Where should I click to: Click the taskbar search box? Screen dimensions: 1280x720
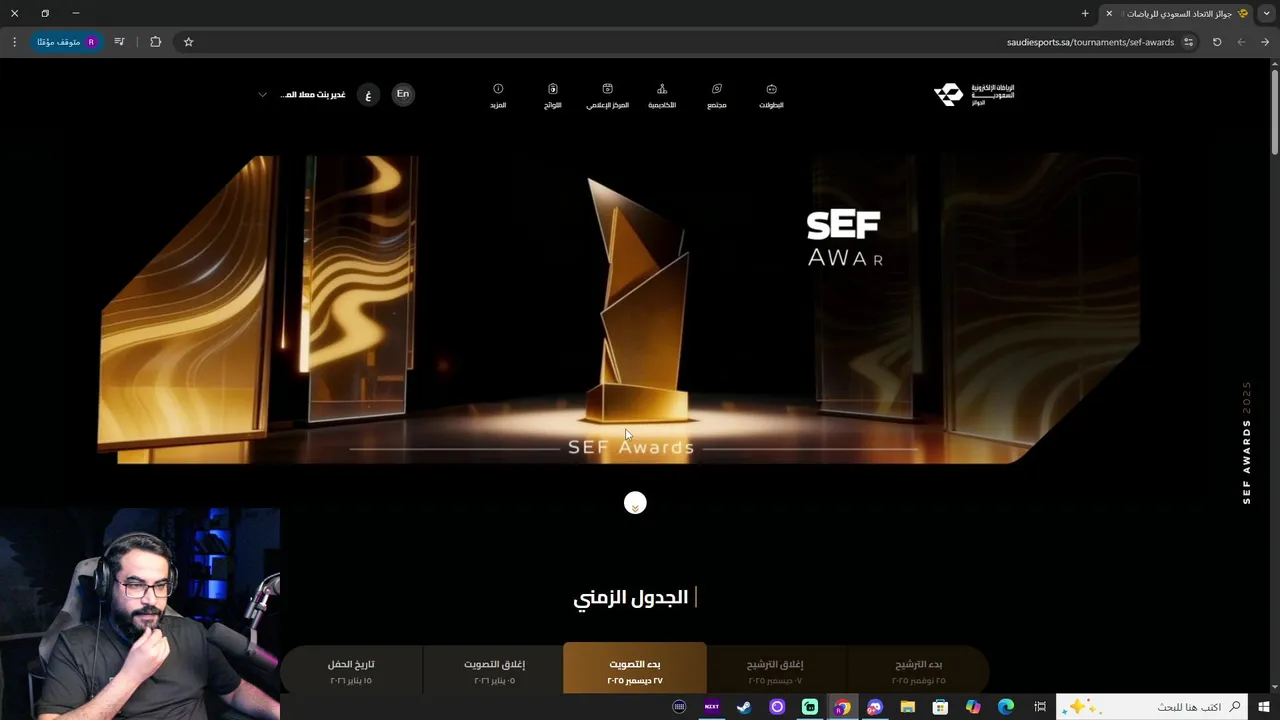pos(1153,707)
